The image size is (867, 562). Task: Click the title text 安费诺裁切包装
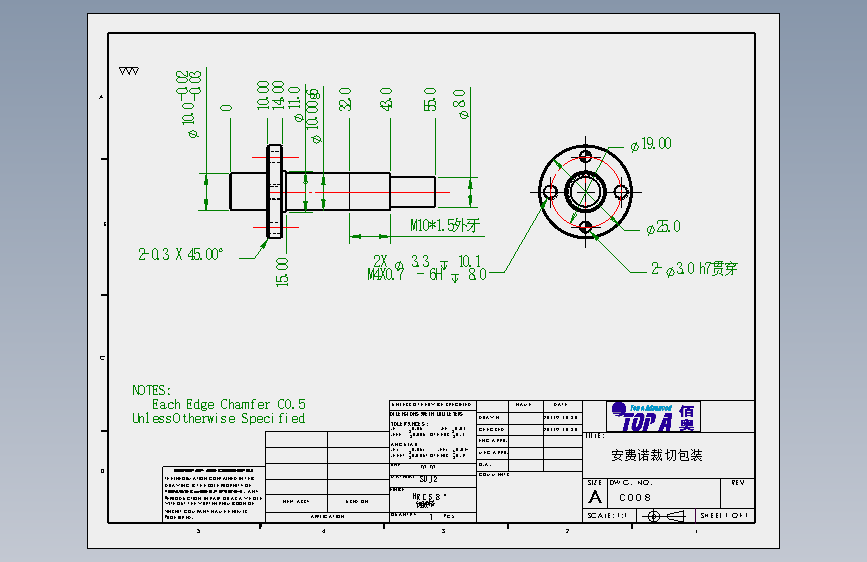click(657, 455)
